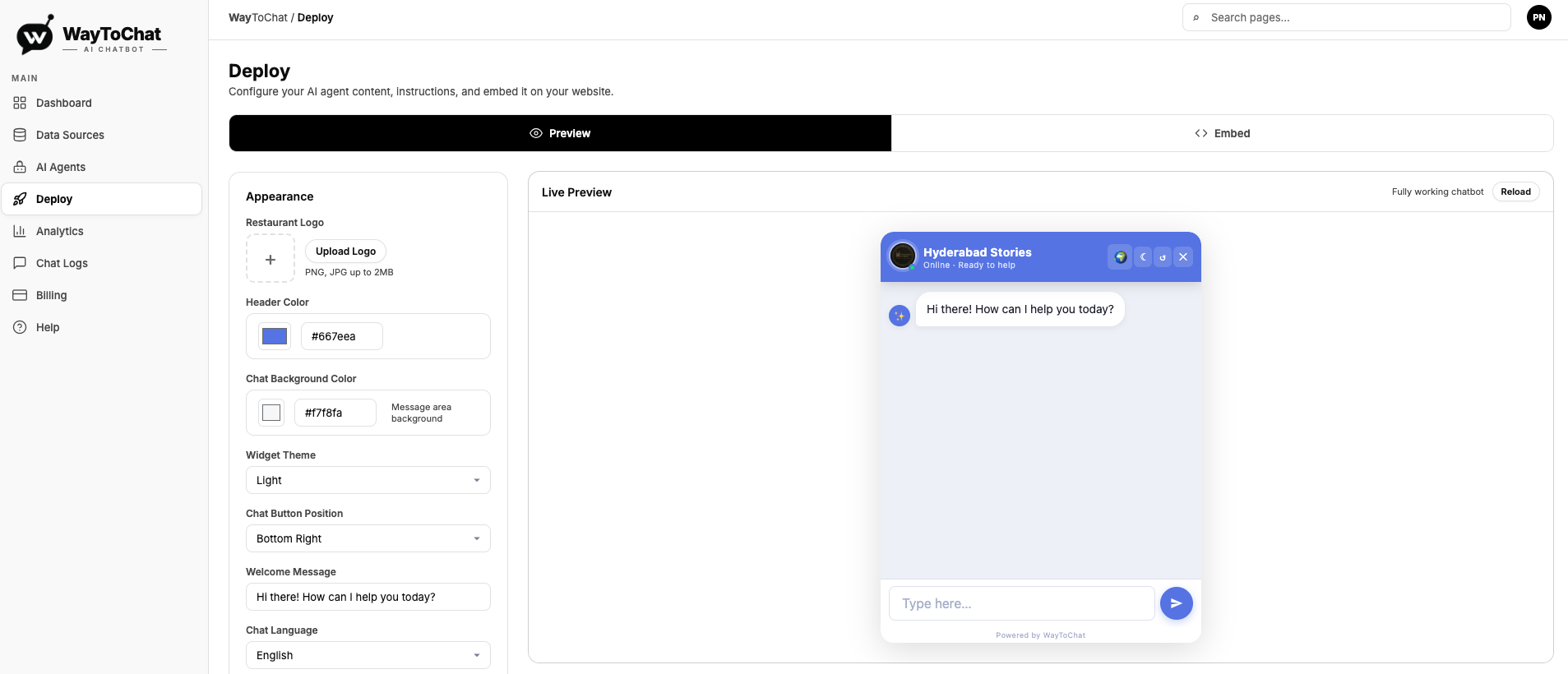Screen dimensions: 1568x674
Task: Click the search magnifier icon
Action: coord(1196,18)
